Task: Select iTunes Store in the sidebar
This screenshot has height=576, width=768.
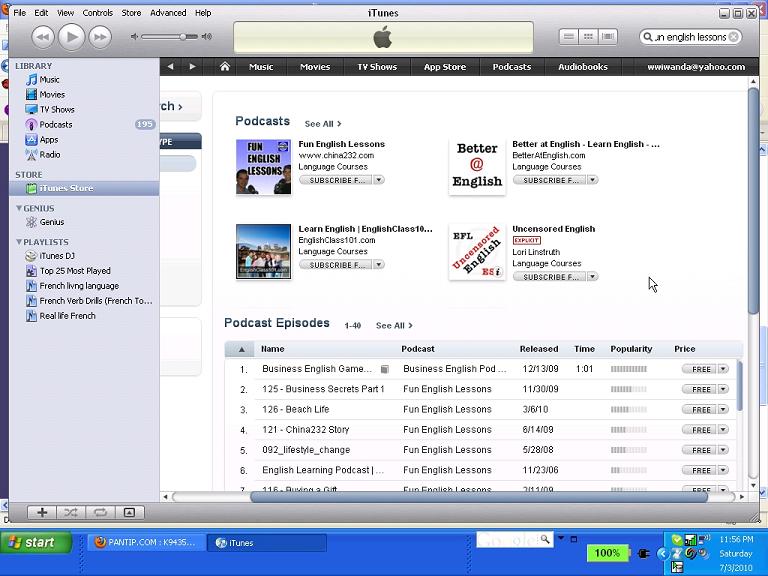Action: click(x=84, y=188)
